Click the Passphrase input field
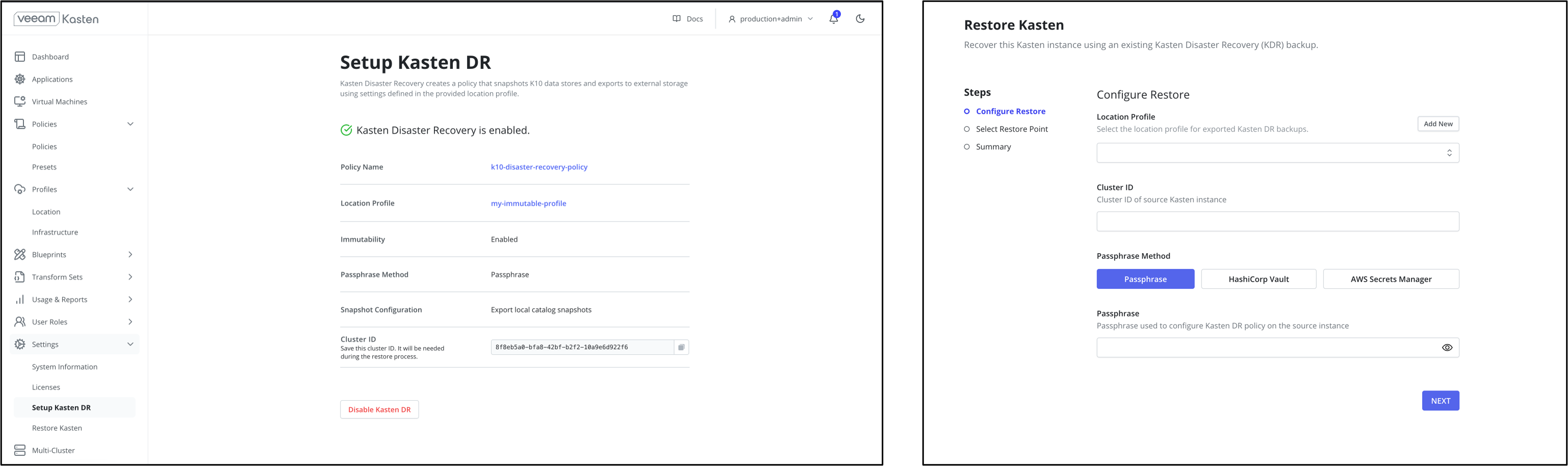This screenshot has height=466, width=1568. click(x=1278, y=348)
